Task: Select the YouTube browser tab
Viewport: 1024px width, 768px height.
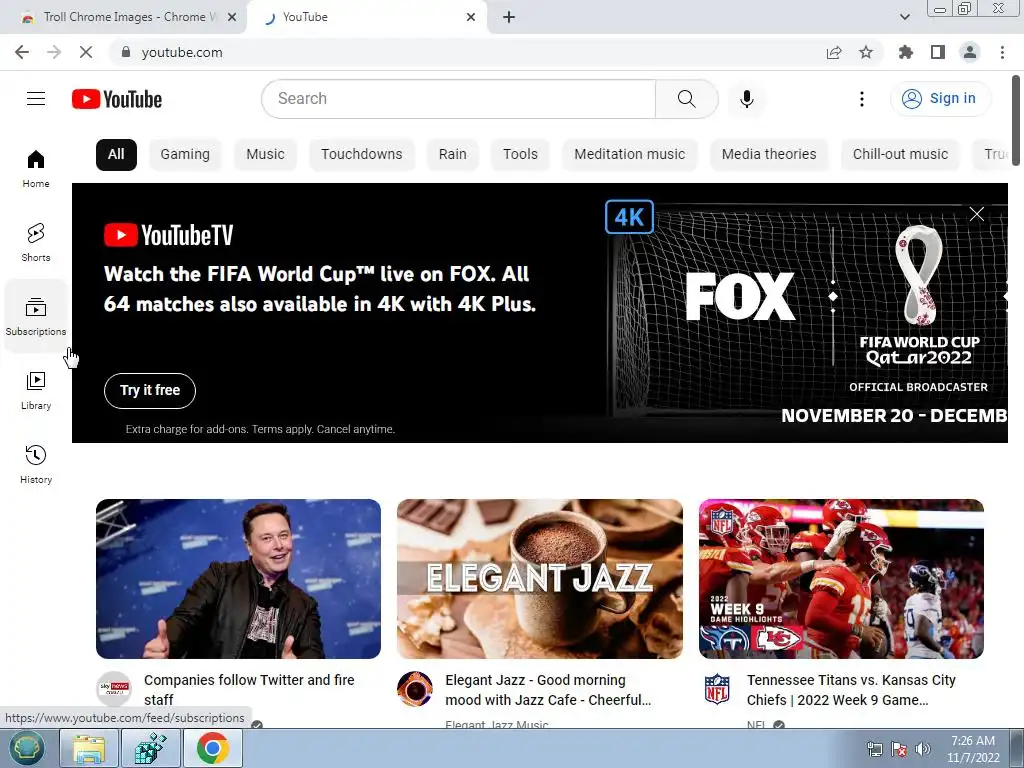Action: pyautogui.click(x=366, y=17)
